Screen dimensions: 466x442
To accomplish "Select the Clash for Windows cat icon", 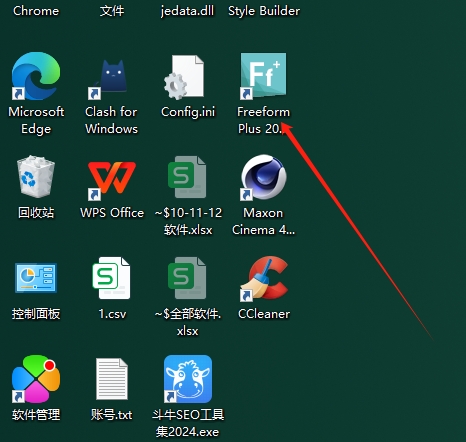I will click(111, 79).
